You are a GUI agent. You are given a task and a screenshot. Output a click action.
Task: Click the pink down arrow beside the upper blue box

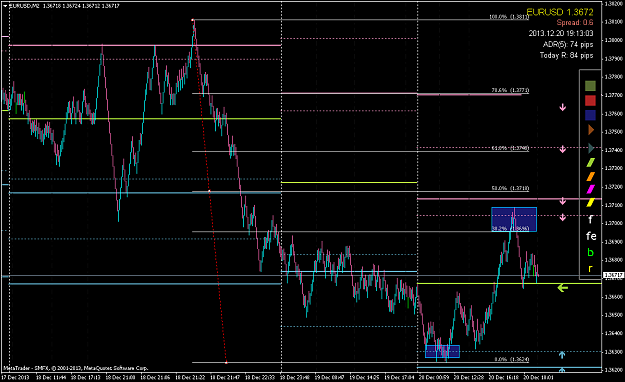562,217
